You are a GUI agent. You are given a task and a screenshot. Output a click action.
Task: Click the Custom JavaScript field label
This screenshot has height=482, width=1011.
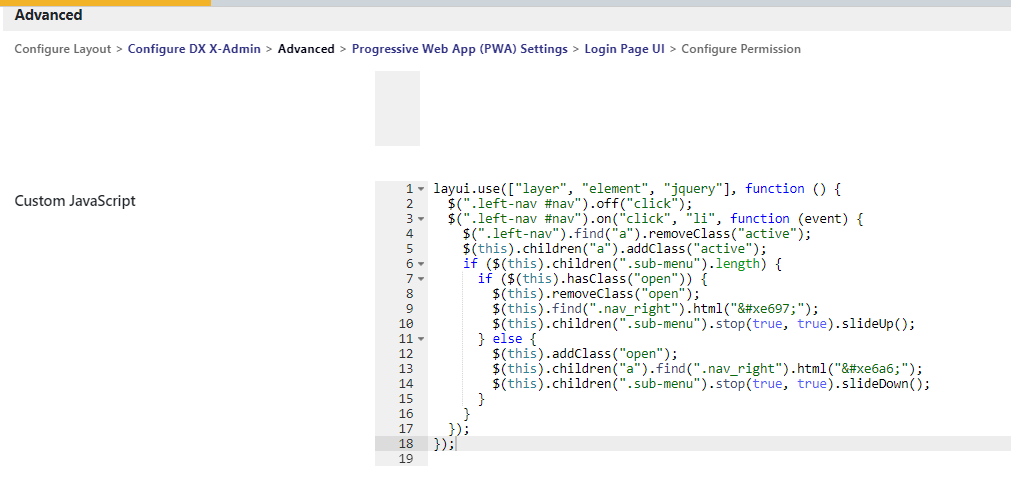pyautogui.click(x=75, y=201)
